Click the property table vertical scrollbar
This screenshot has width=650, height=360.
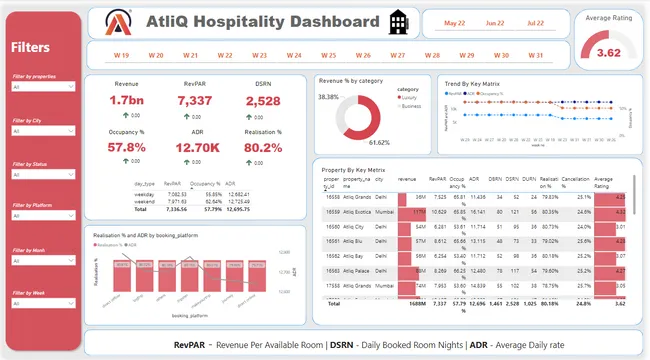[634, 195]
